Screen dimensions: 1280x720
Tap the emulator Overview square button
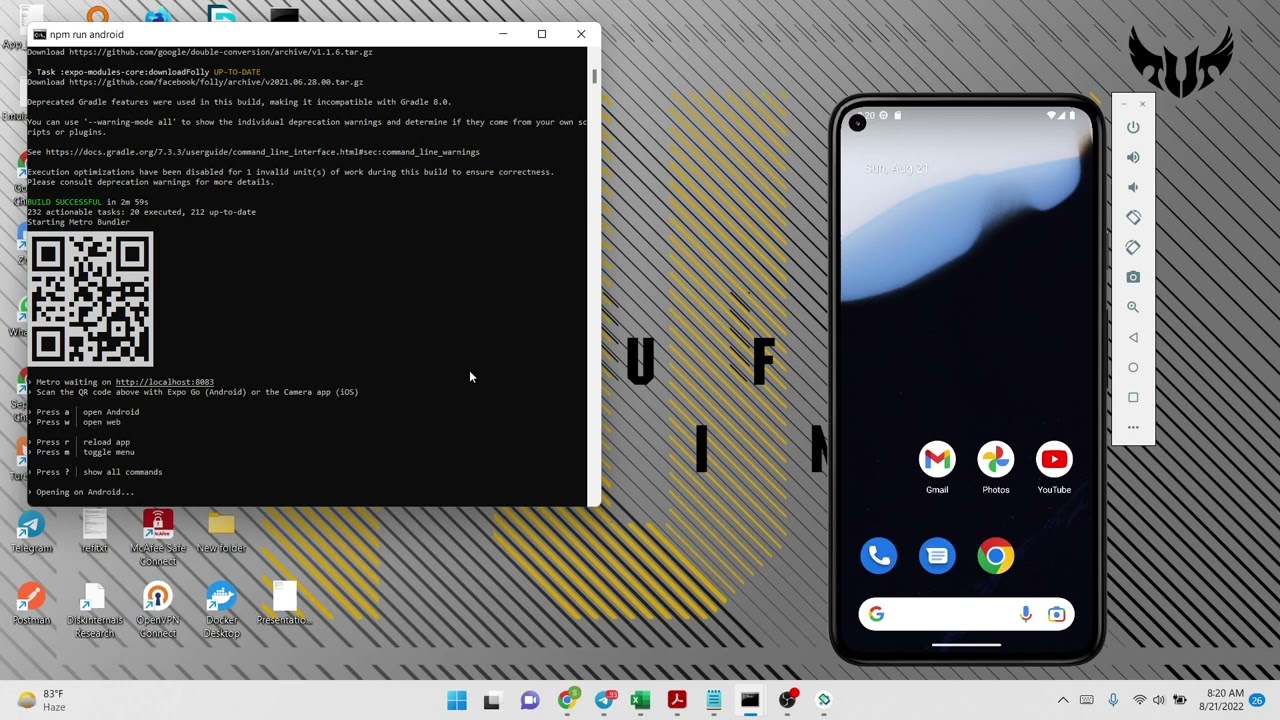click(x=1133, y=397)
